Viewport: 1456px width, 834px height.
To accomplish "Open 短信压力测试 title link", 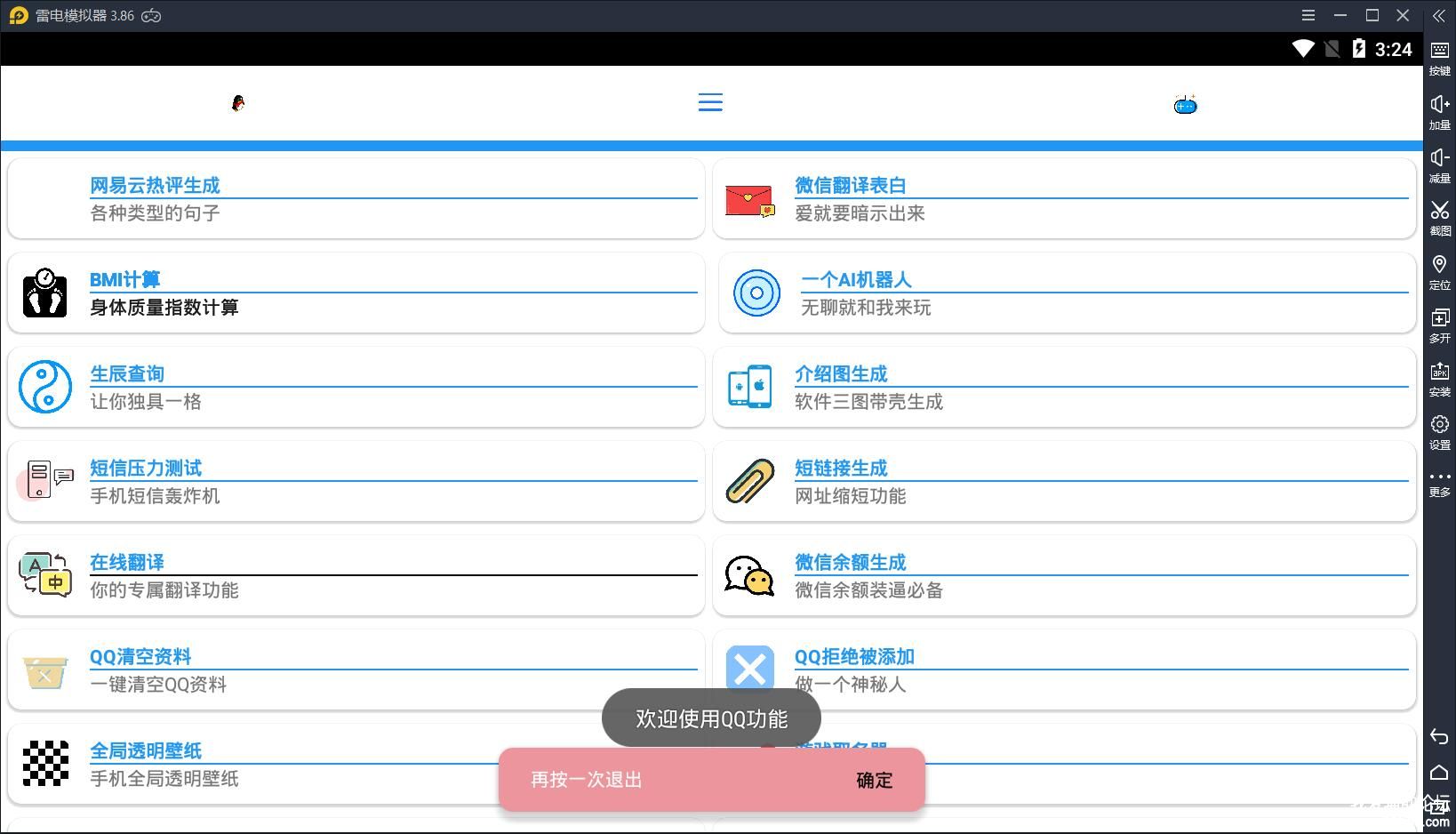I will [x=146, y=468].
